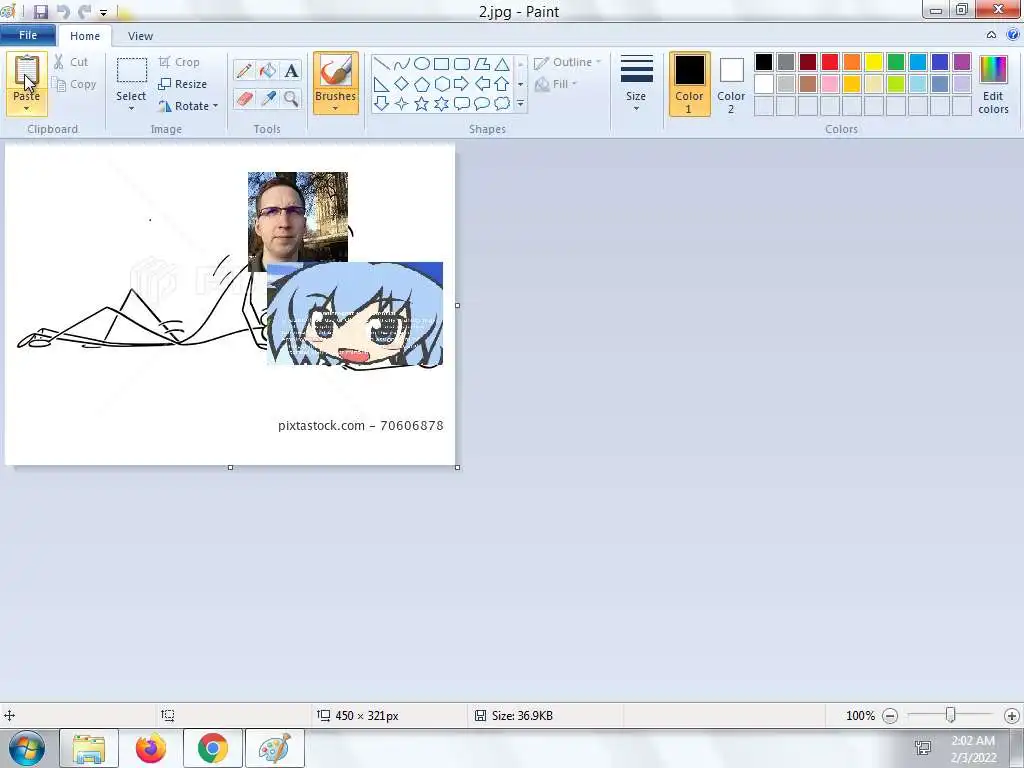Screen dimensions: 1024x768
Task: Open the shape Fill dropdown
Action: pos(556,84)
